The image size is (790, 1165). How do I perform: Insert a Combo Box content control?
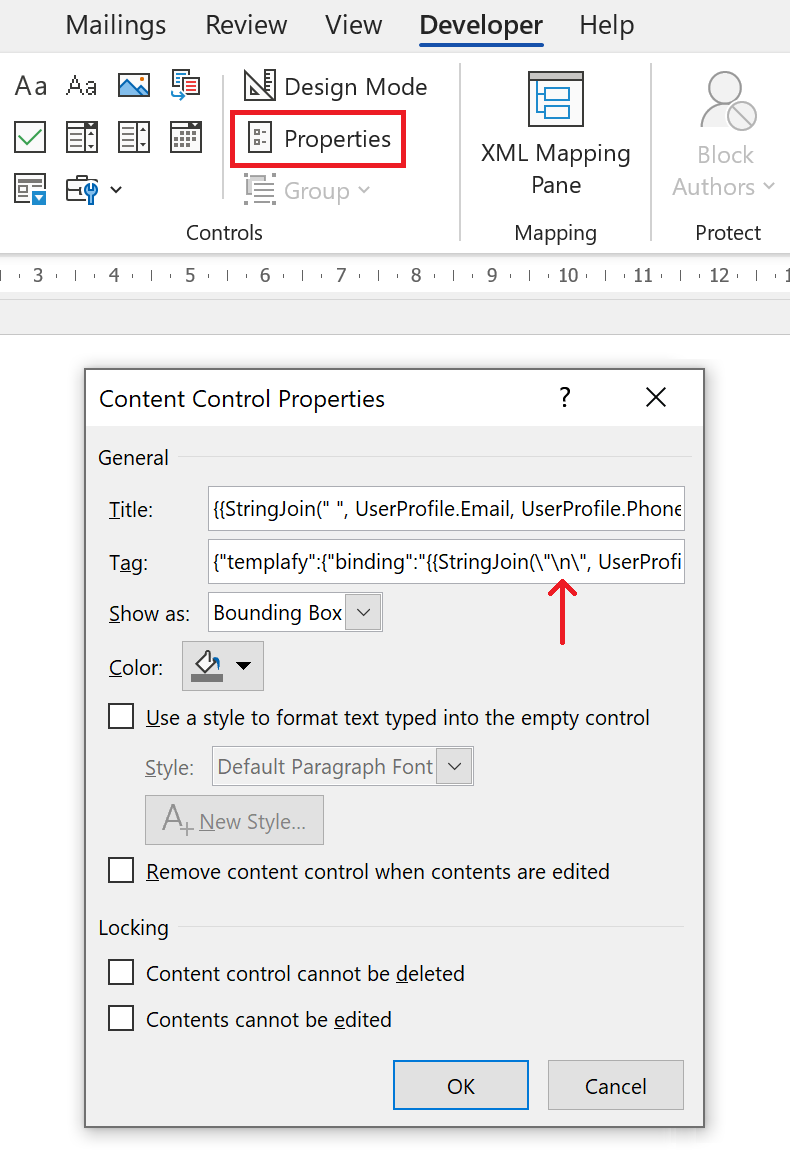(x=82, y=137)
